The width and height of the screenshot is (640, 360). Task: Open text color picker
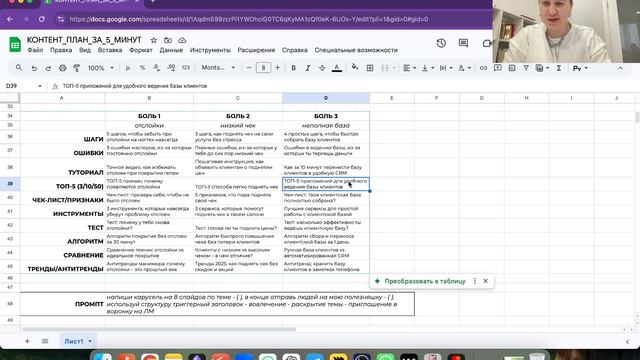[x=337, y=68]
